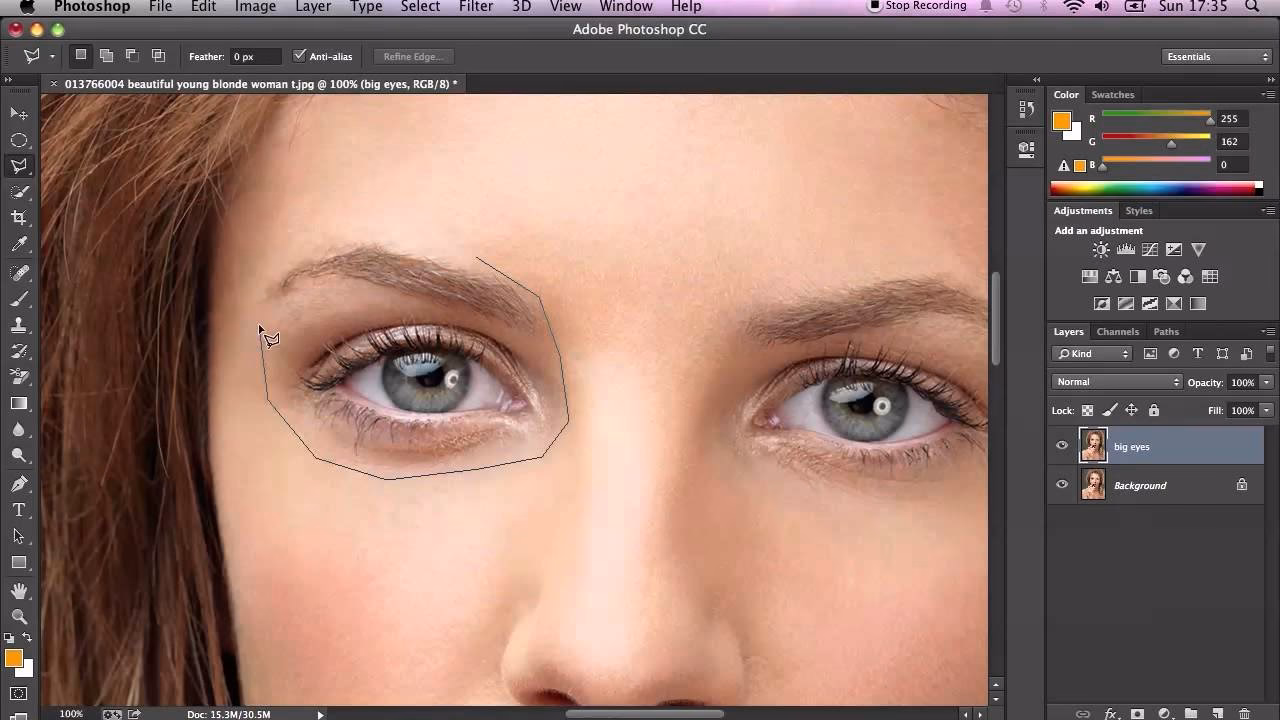Hide the big eyes layer
The image size is (1280, 720).
1062,445
